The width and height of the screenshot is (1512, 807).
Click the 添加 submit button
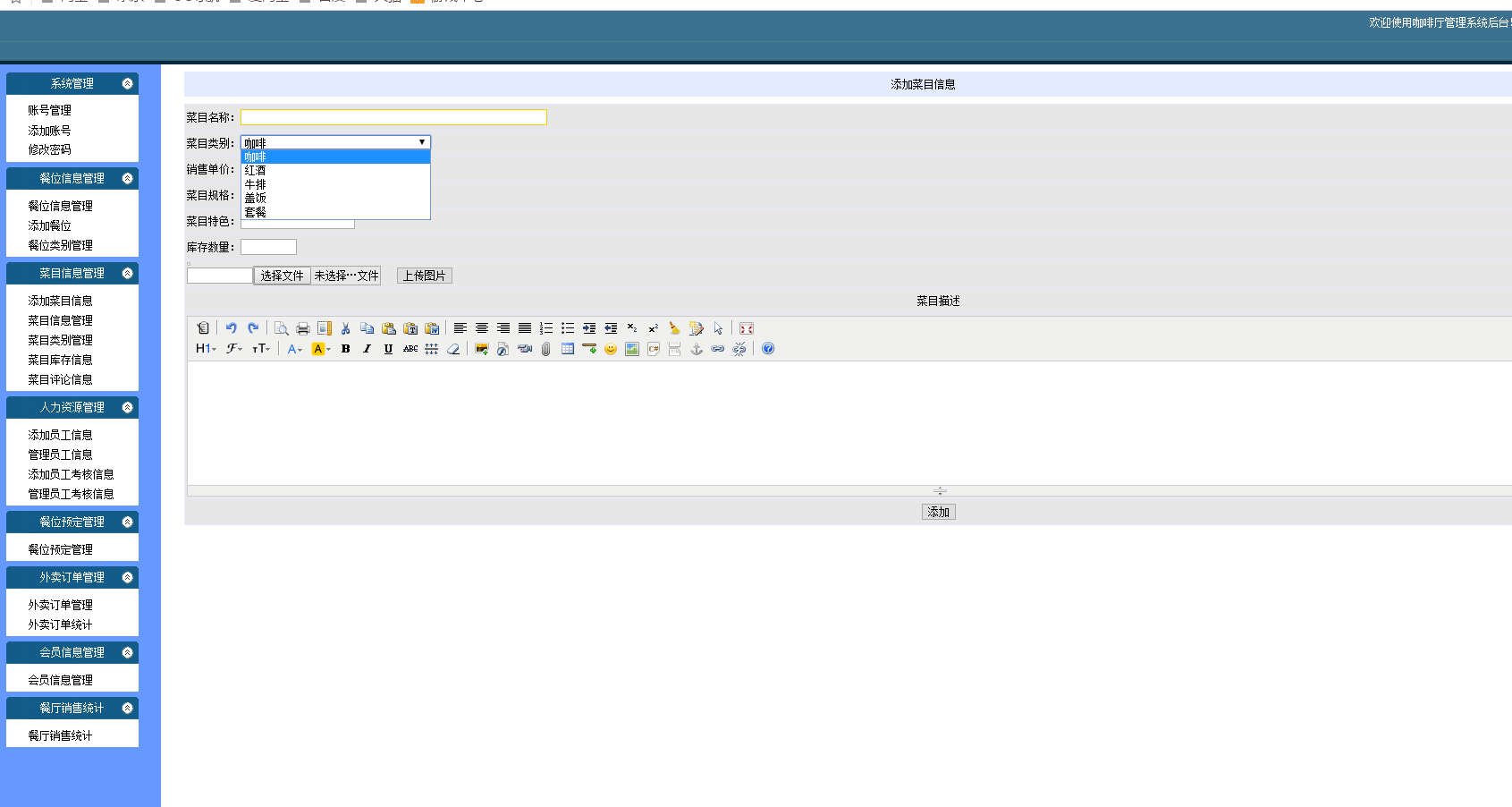coord(938,512)
